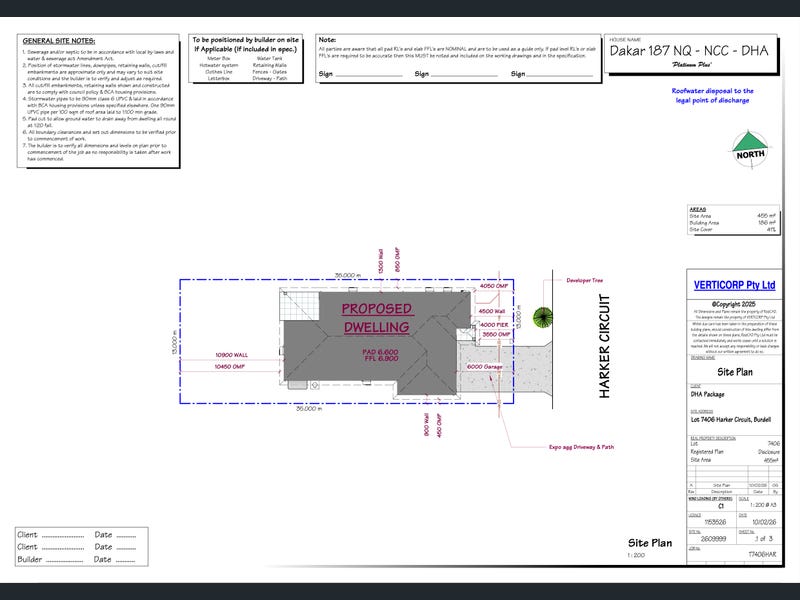This screenshot has width=800, height=600.
Task: Click the green North compass arrow
Action: point(749,141)
